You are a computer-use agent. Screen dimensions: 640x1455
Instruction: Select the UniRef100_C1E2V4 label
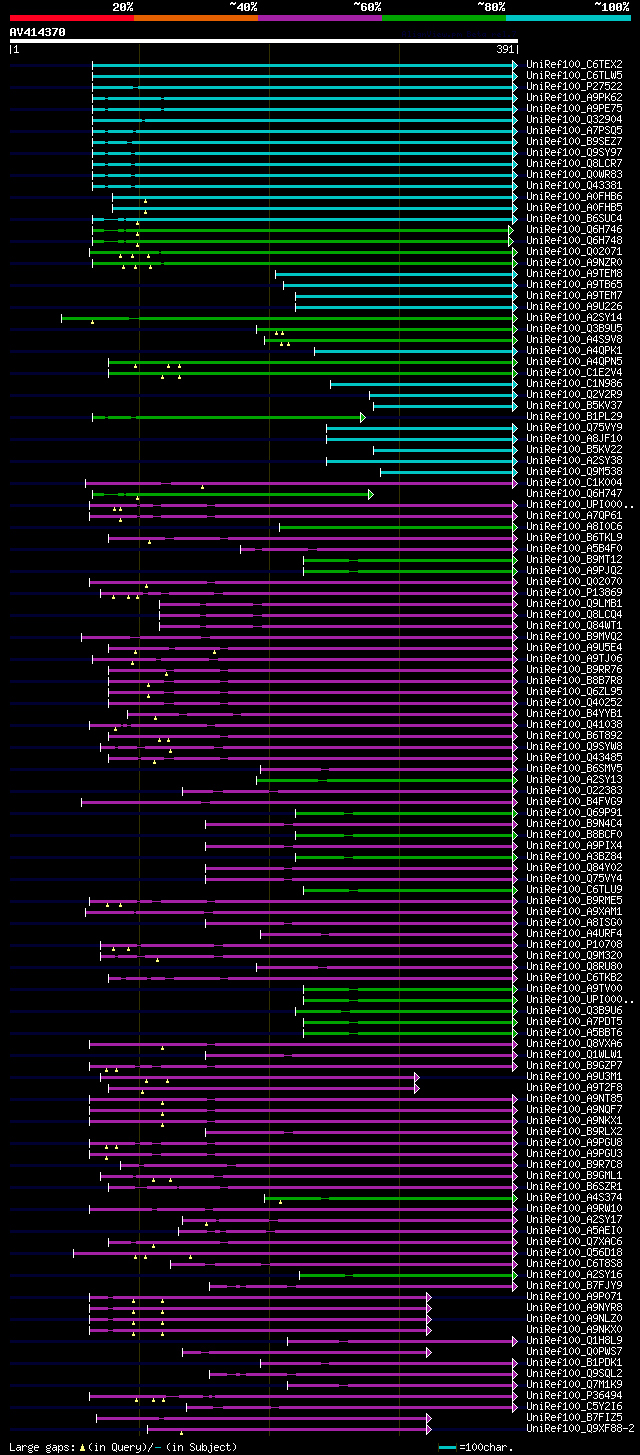[574, 372]
